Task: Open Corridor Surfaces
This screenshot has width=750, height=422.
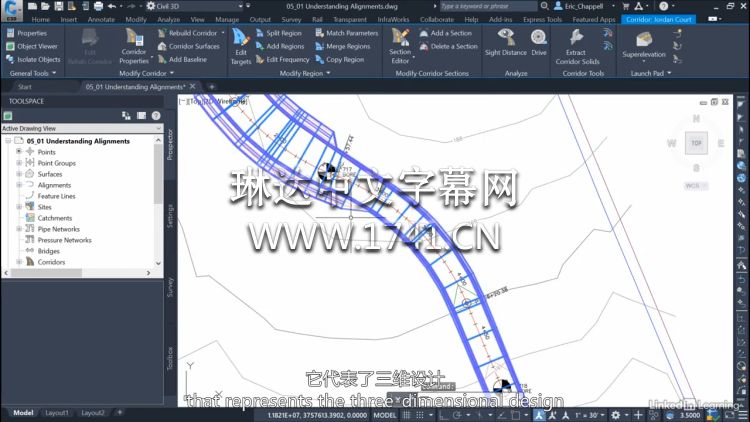Action: 188,46
